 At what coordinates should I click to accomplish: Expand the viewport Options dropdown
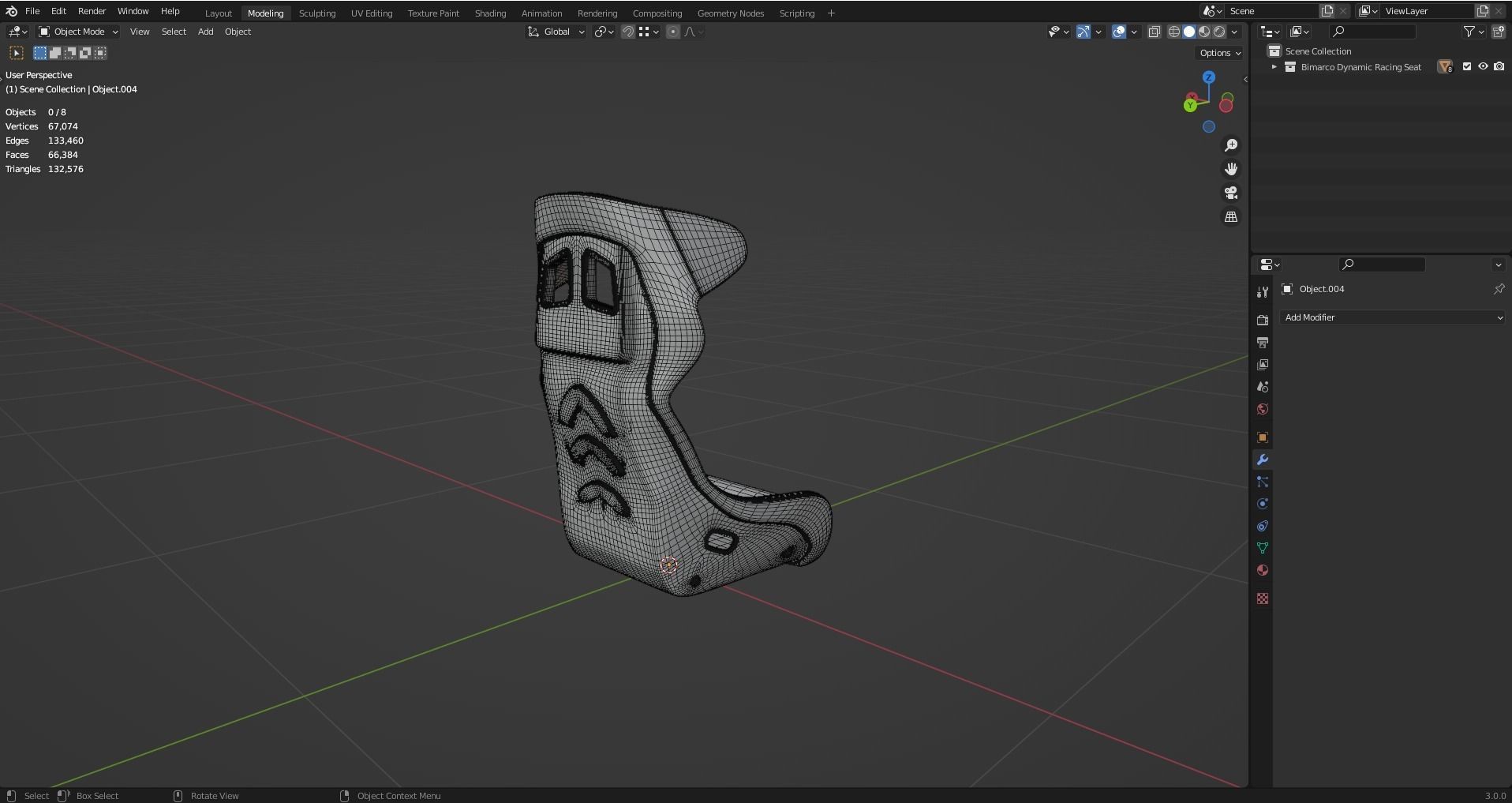pyautogui.click(x=1220, y=53)
